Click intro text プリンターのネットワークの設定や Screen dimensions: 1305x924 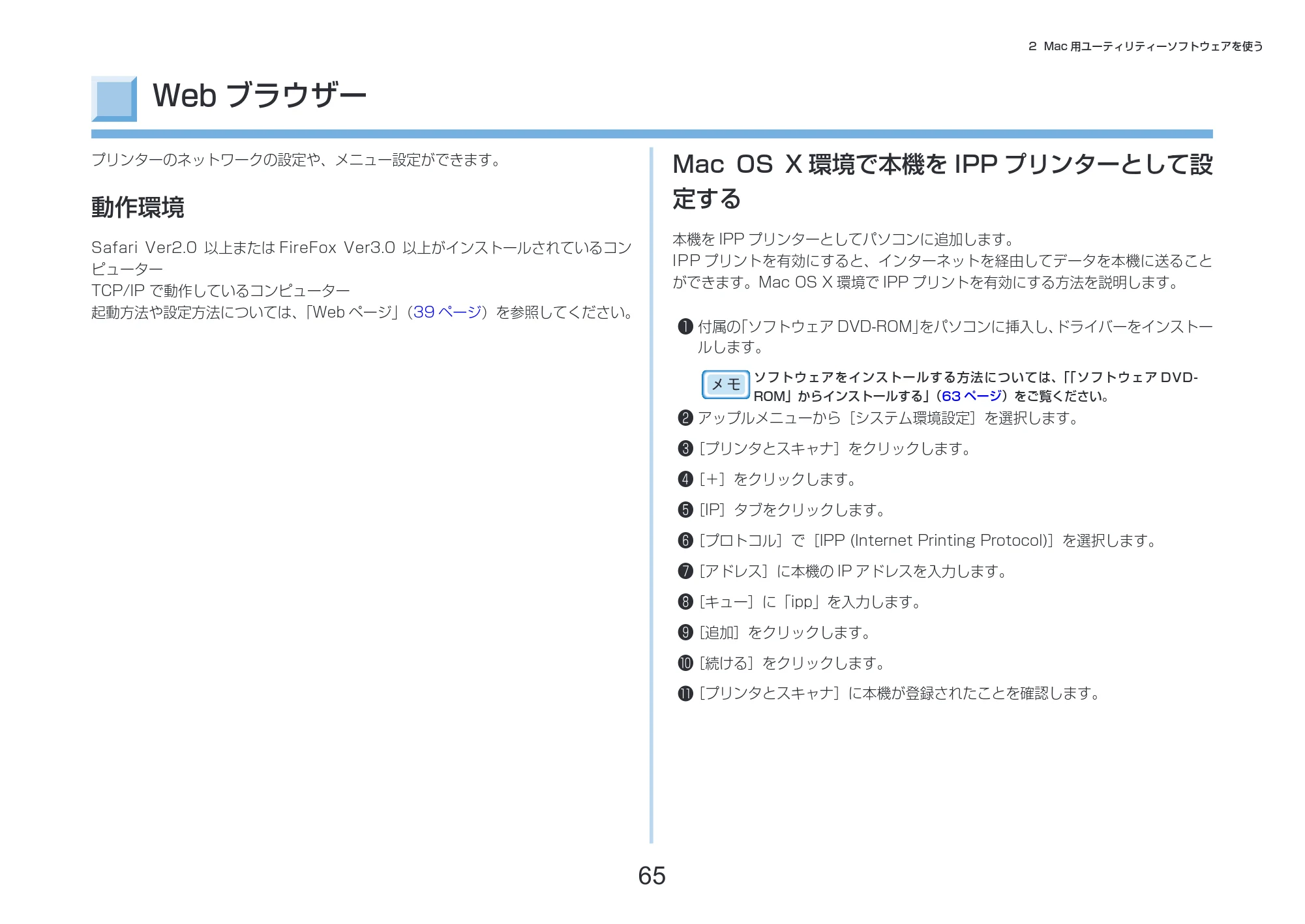tap(296, 160)
